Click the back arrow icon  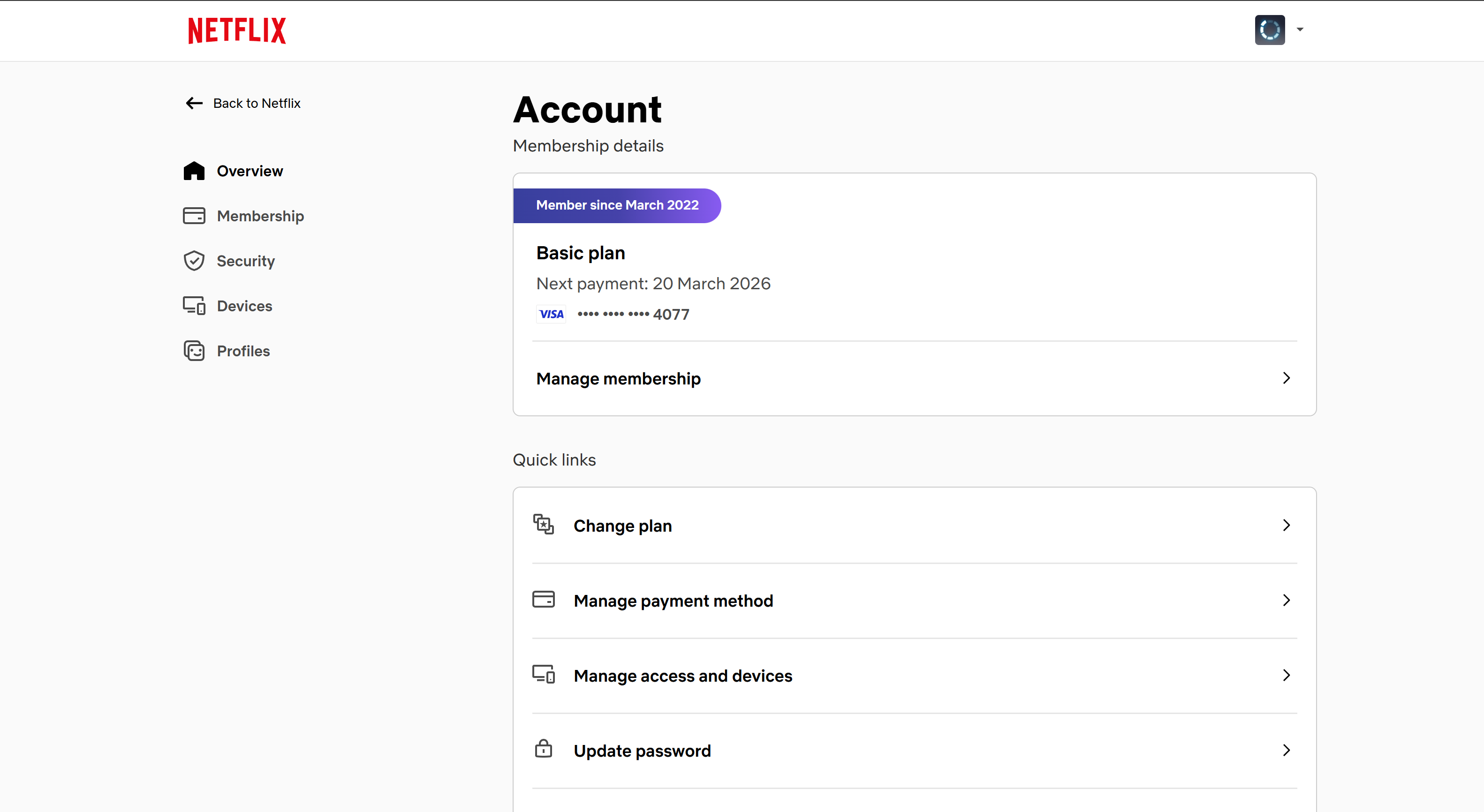[x=194, y=103]
